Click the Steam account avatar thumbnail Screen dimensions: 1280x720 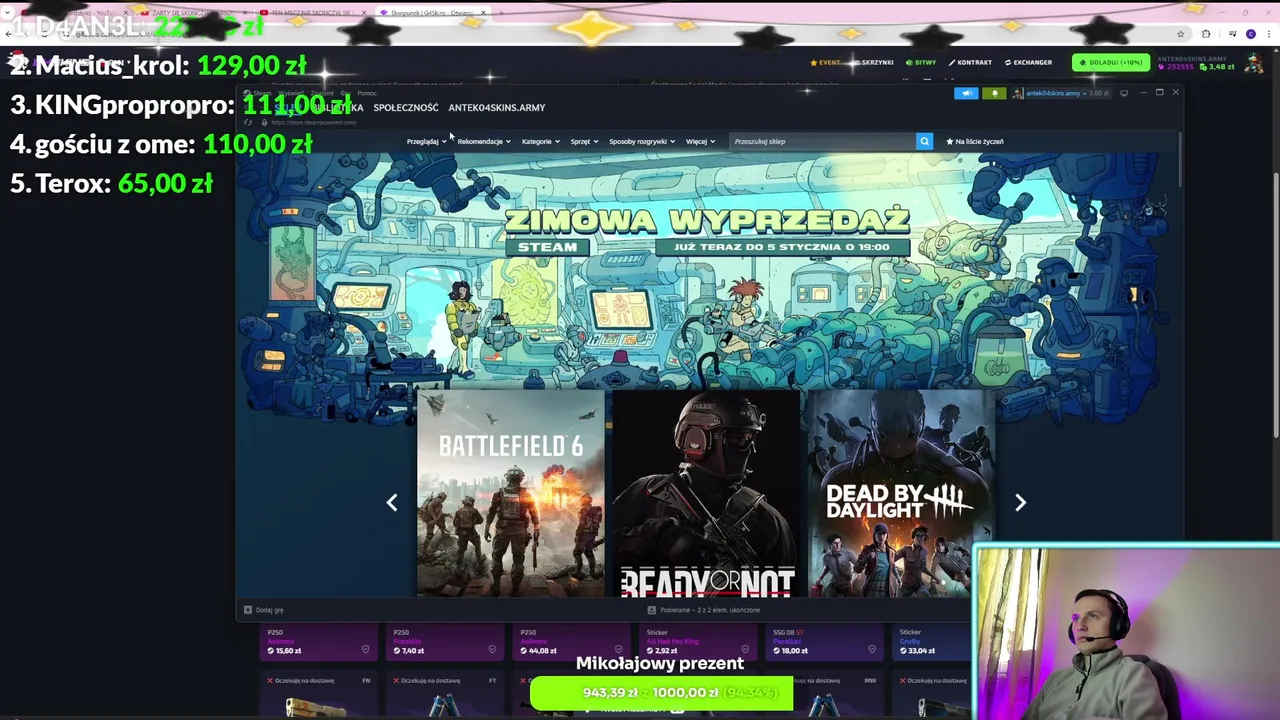(1018, 93)
